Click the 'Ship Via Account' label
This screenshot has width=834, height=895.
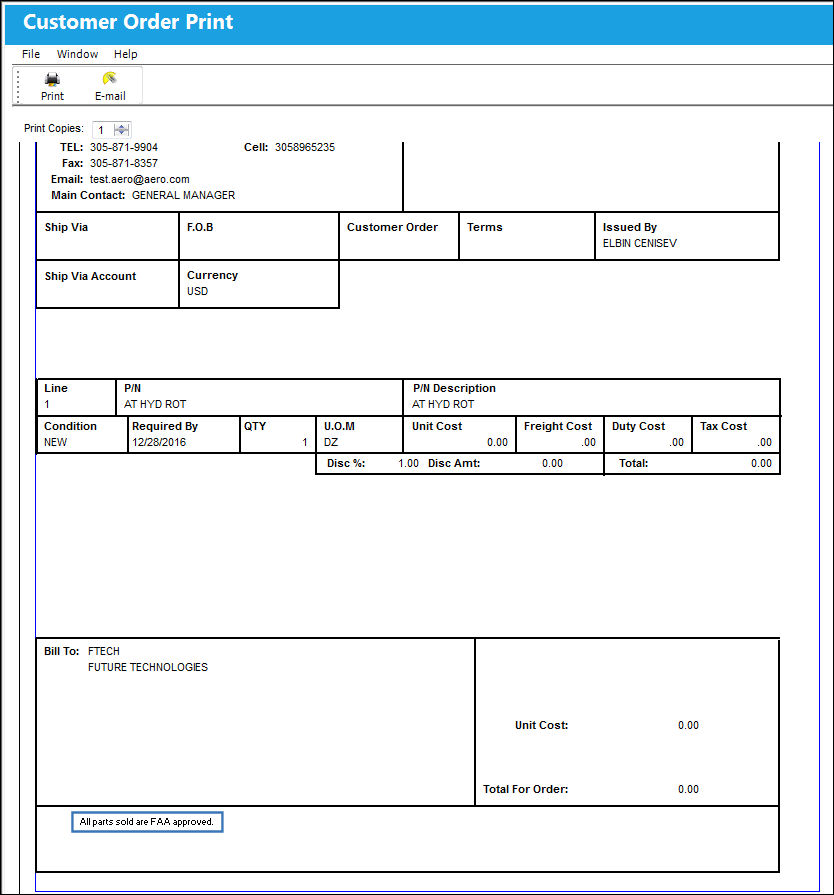[x=90, y=276]
